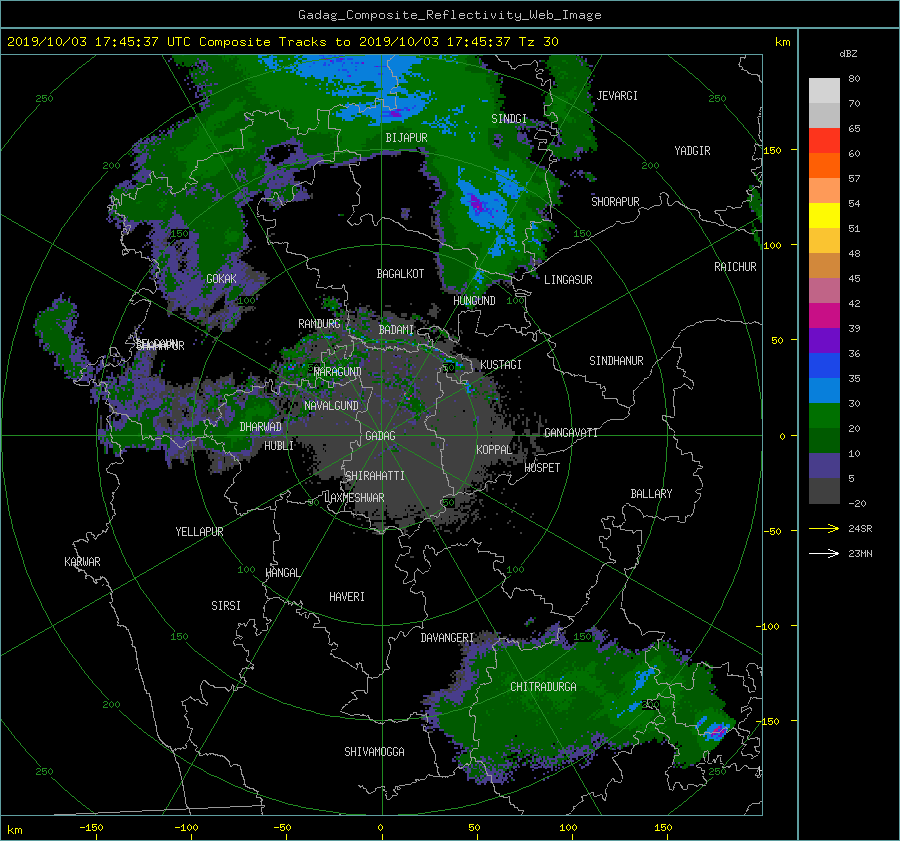This screenshot has width=900, height=841.
Task: Click the GANGAVATI city label
Action: (x=571, y=432)
